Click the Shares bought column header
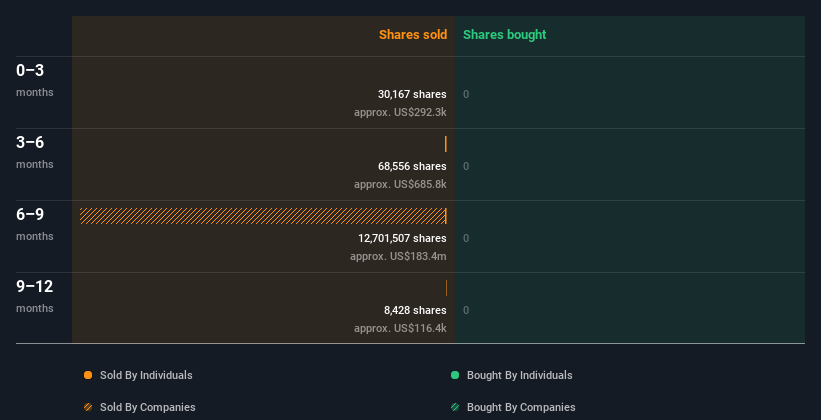Screen dimensions: 821x420 coord(505,35)
